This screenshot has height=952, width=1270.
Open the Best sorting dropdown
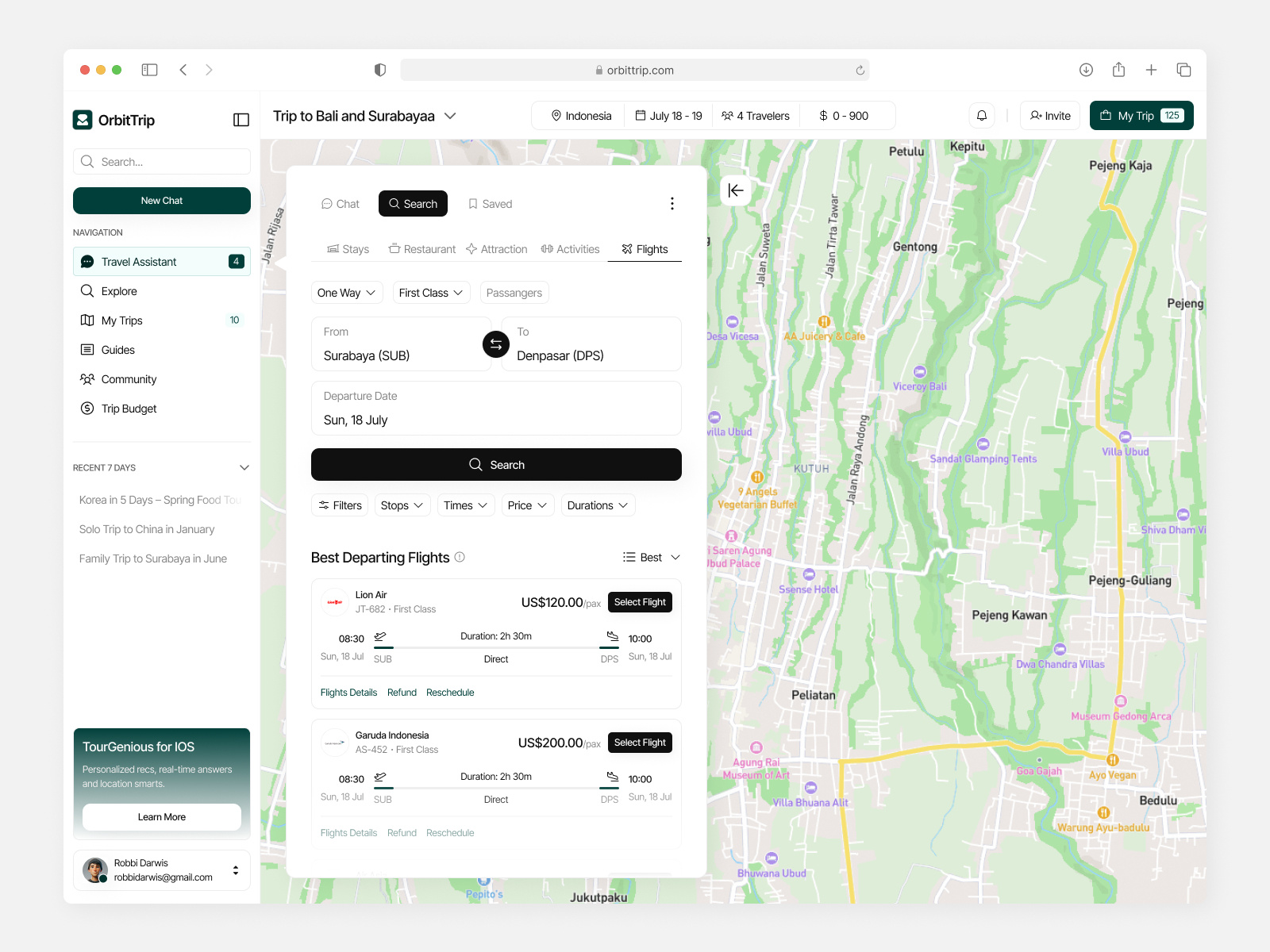pos(651,557)
